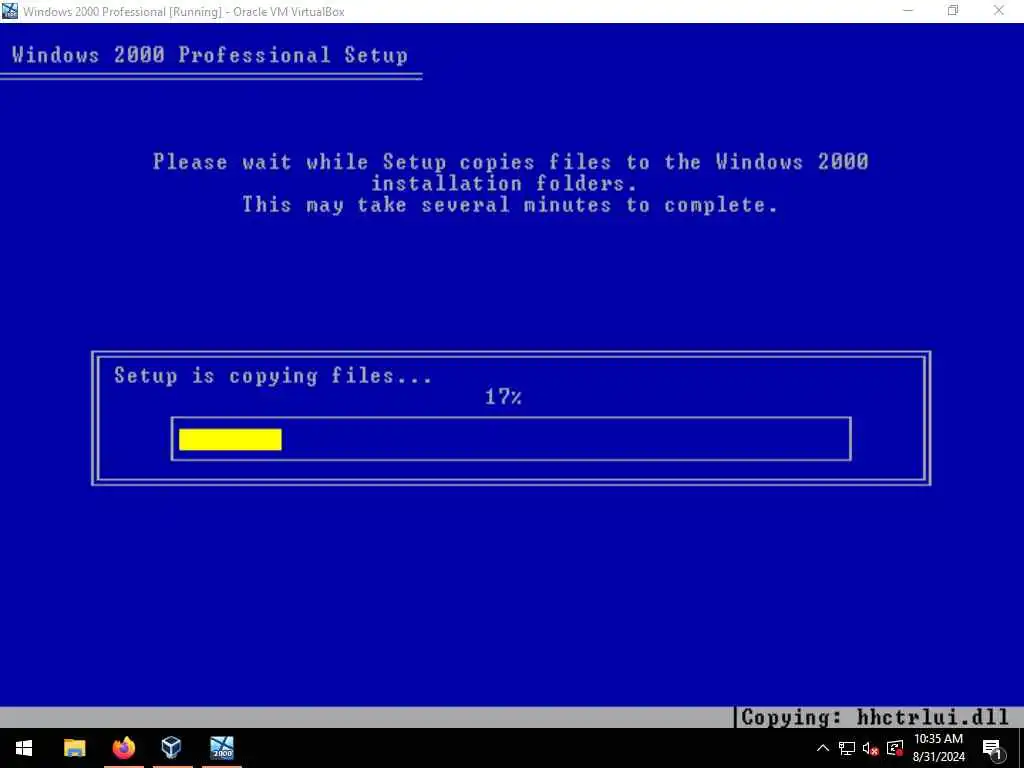Close the VirtualBox VM window
Screen dimensions: 1024x768
pos(999,11)
